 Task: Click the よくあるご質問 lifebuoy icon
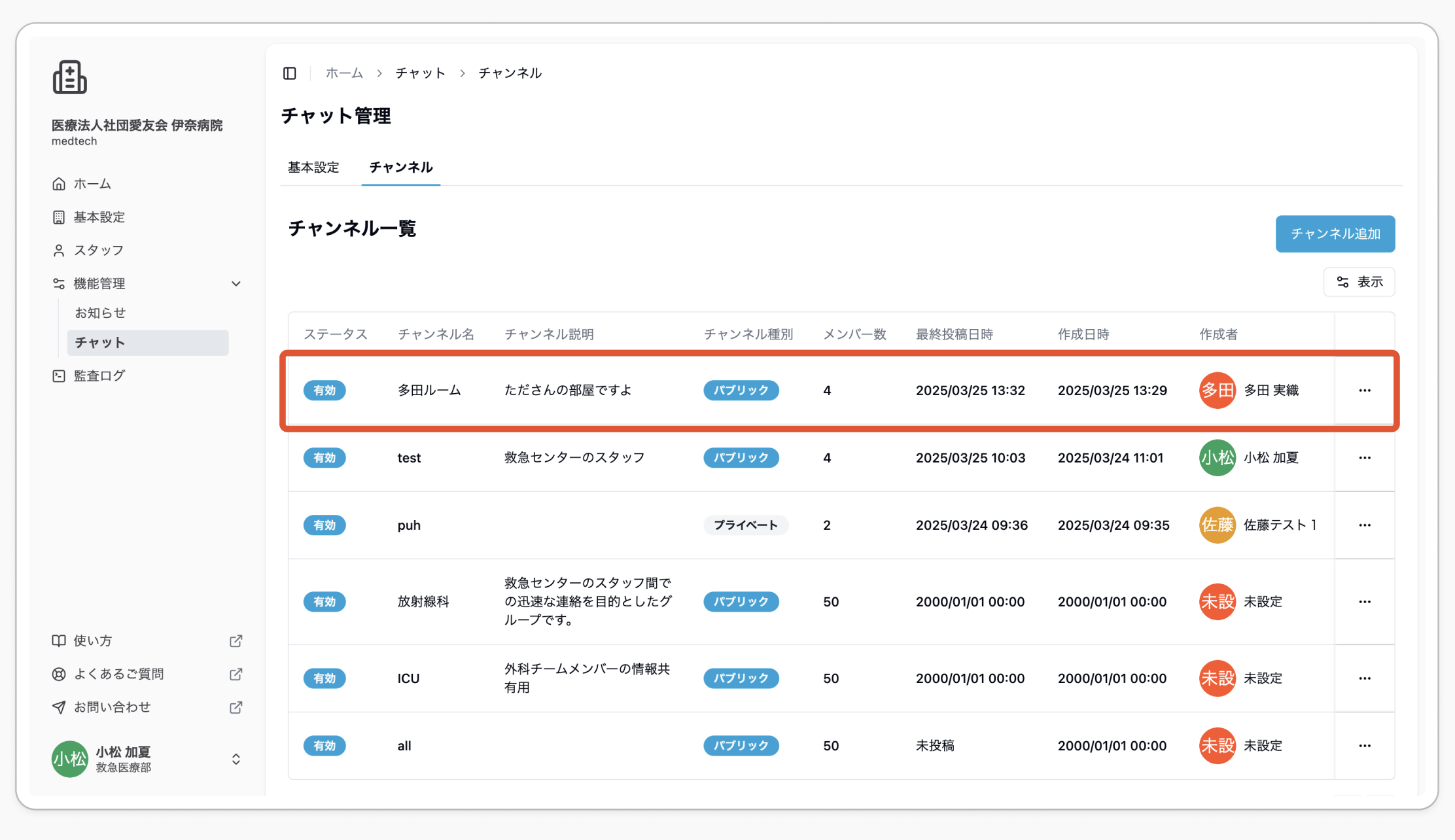click(59, 674)
